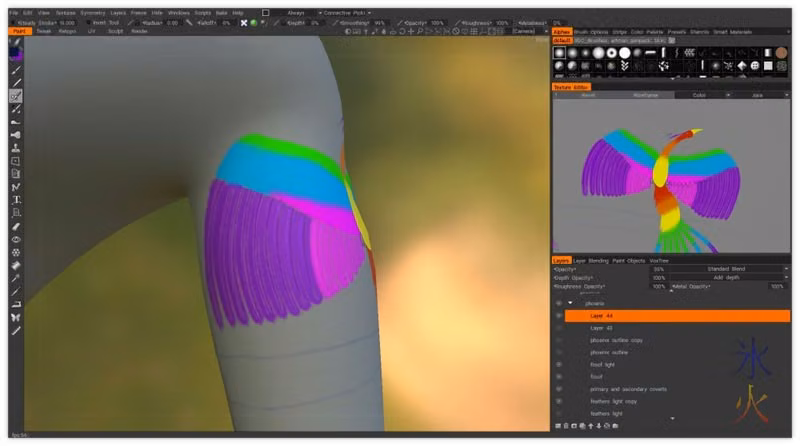Open the File menu
This screenshot has height=446, width=800.
click(14, 13)
